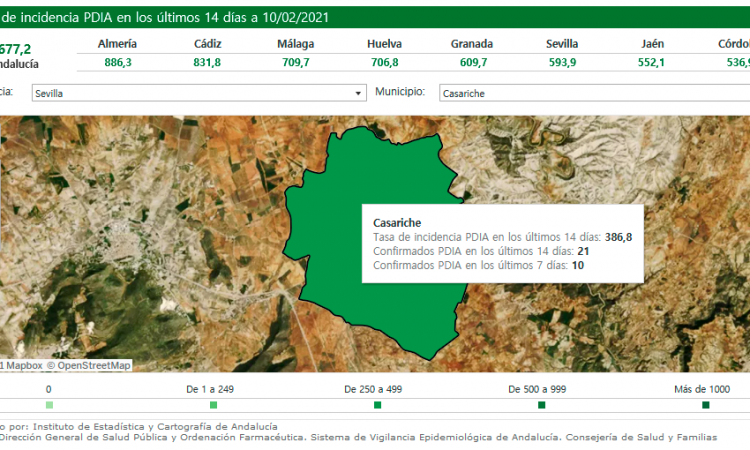Viewport: 750px width, 450px height.
Task: Select the Jaén province header
Action: tap(650, 44)
